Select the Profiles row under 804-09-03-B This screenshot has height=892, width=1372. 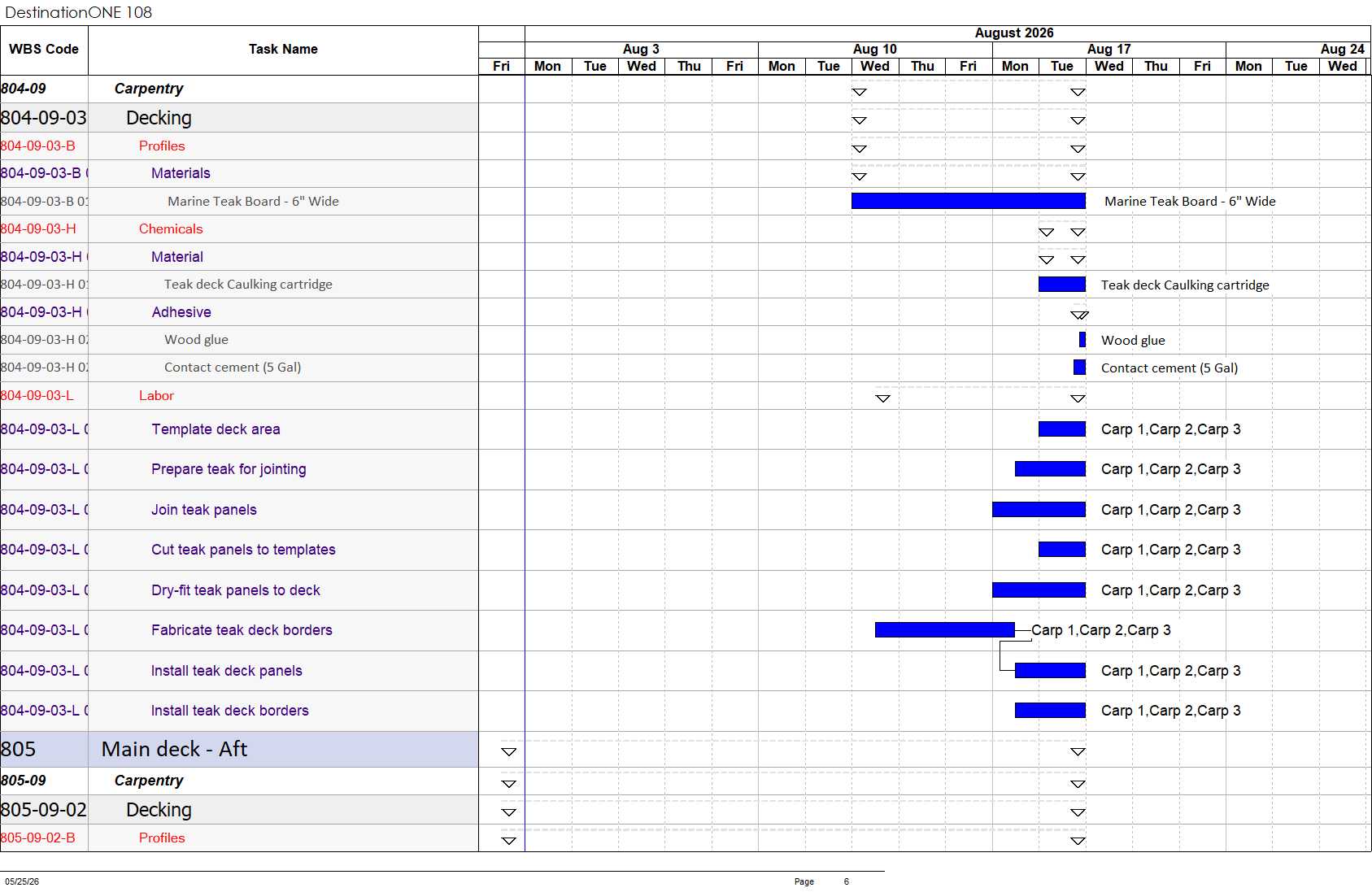click(x=239, y=146)
